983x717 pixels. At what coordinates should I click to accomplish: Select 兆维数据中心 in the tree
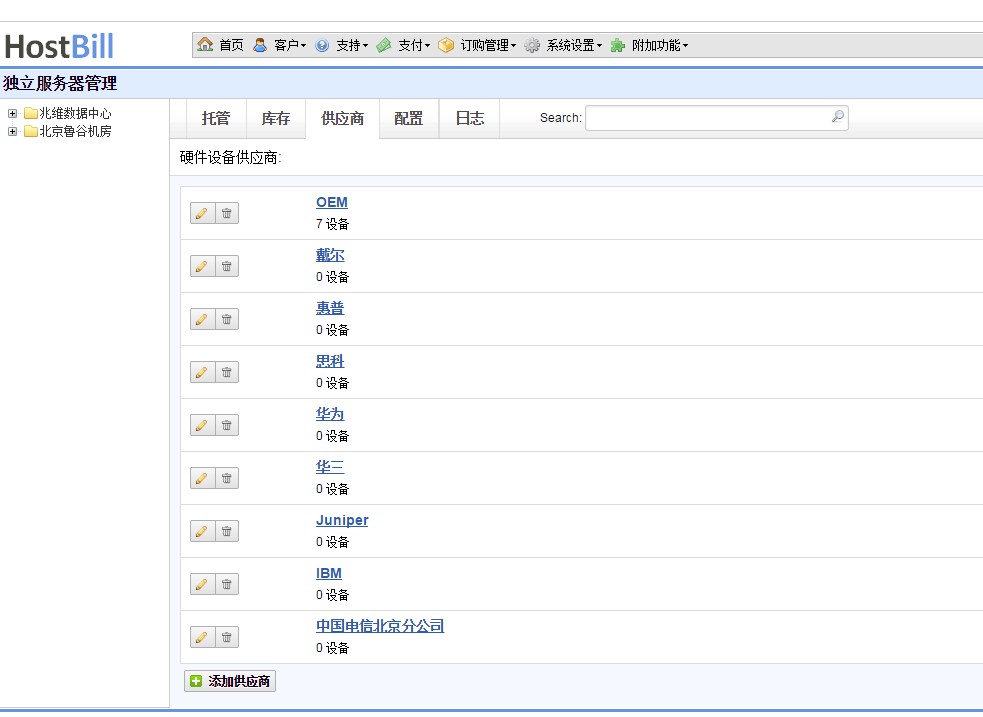tap(75, 113)
